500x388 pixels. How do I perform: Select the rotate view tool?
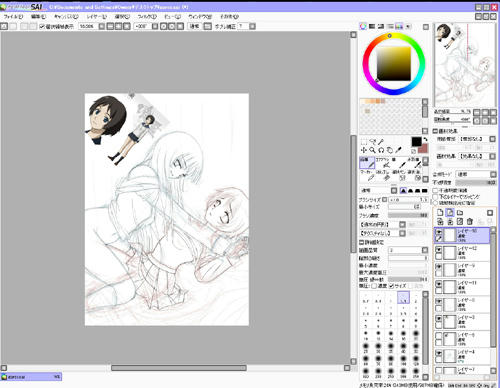381,150
